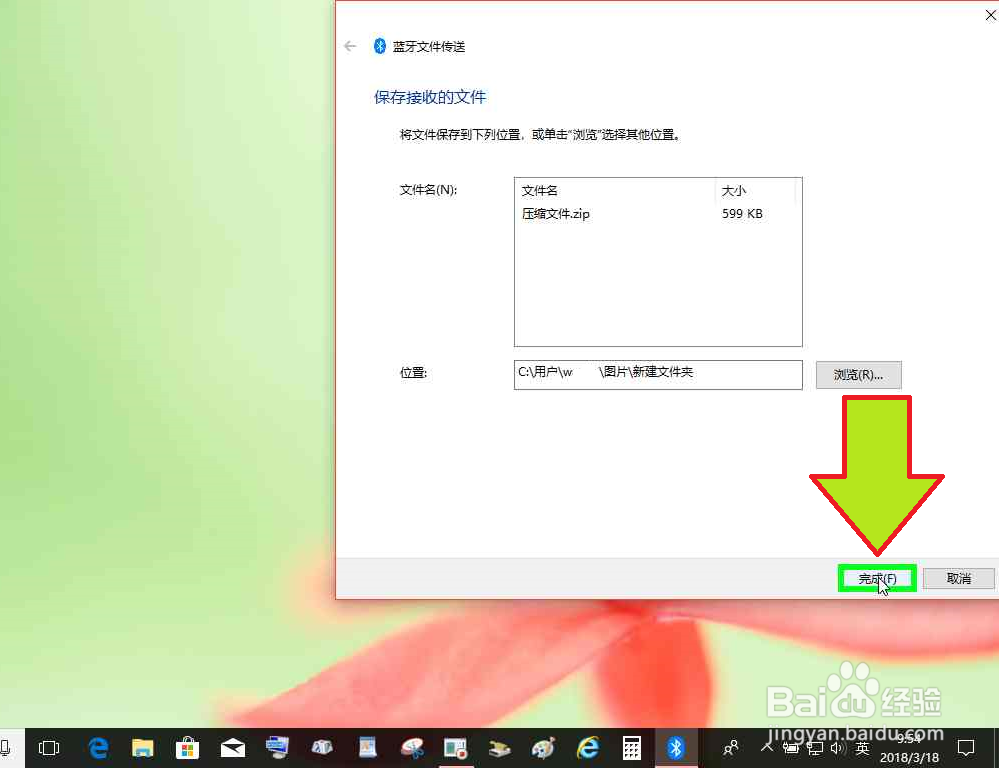Click the 保存接收的文件 heading
This screenshot has width=999, height=768.
click(430, 97)
